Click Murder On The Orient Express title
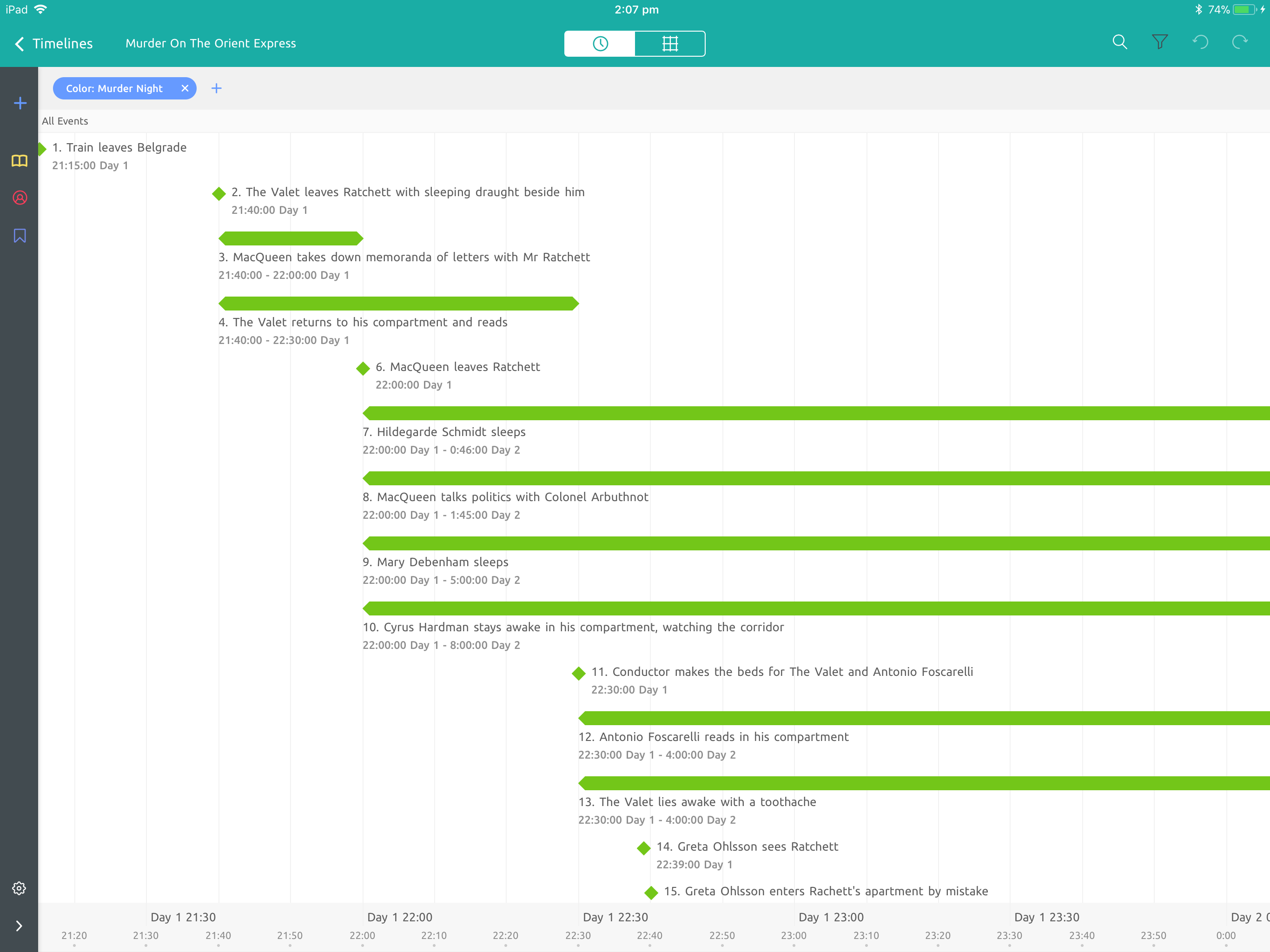This screenshot has width=1270, height=952. [211, 44]
